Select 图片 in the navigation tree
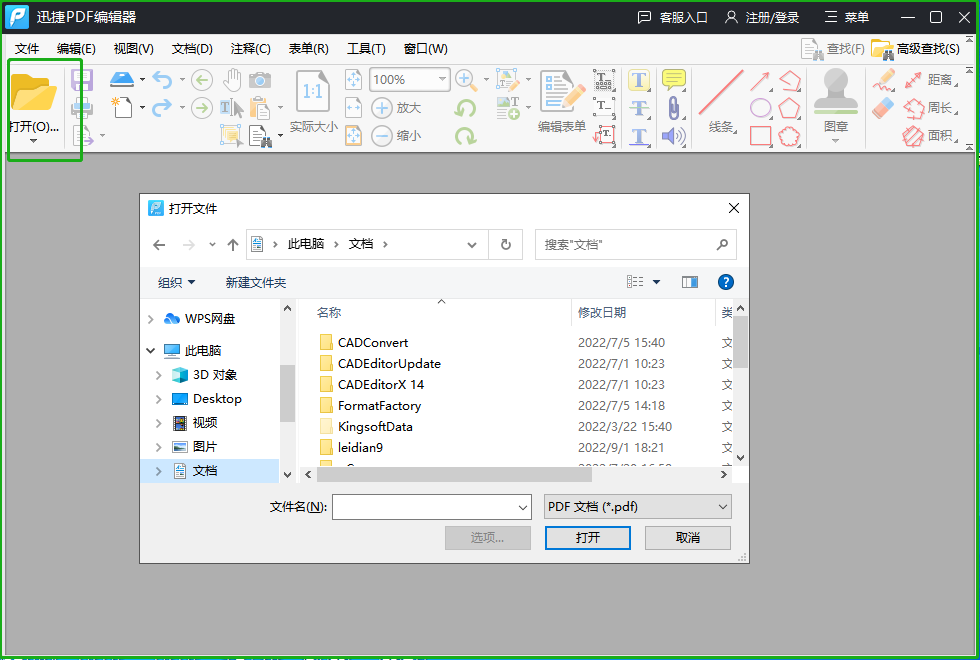The image size is (980, 660). (x=204, y=447)
